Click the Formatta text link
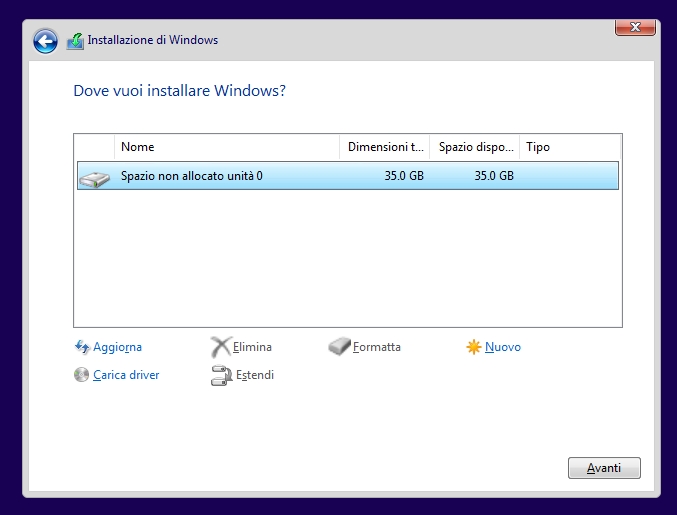This screenshot has height=515, width=677. [377, 347]
